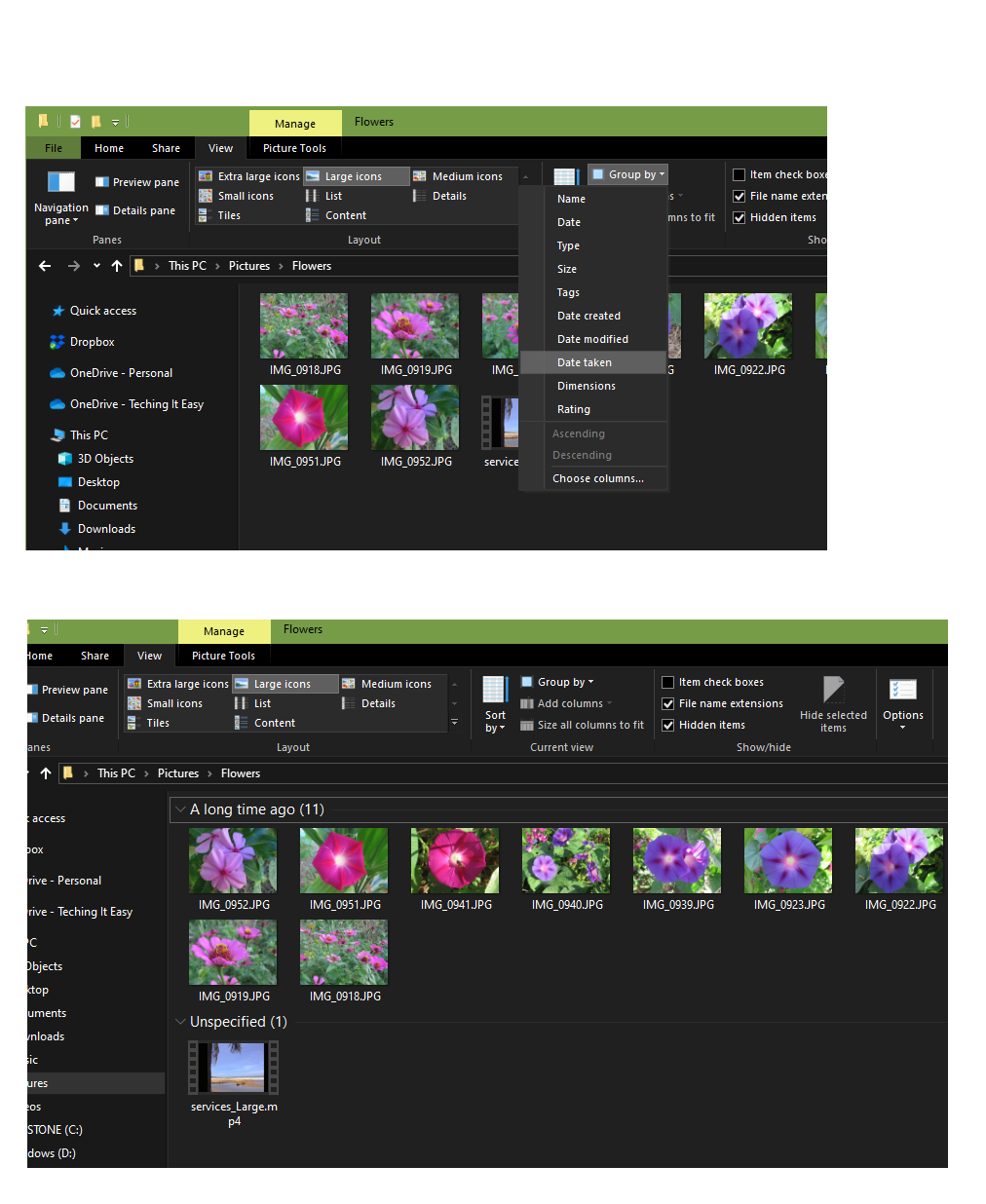Open the File tab in top window

(x=54, y=148)
